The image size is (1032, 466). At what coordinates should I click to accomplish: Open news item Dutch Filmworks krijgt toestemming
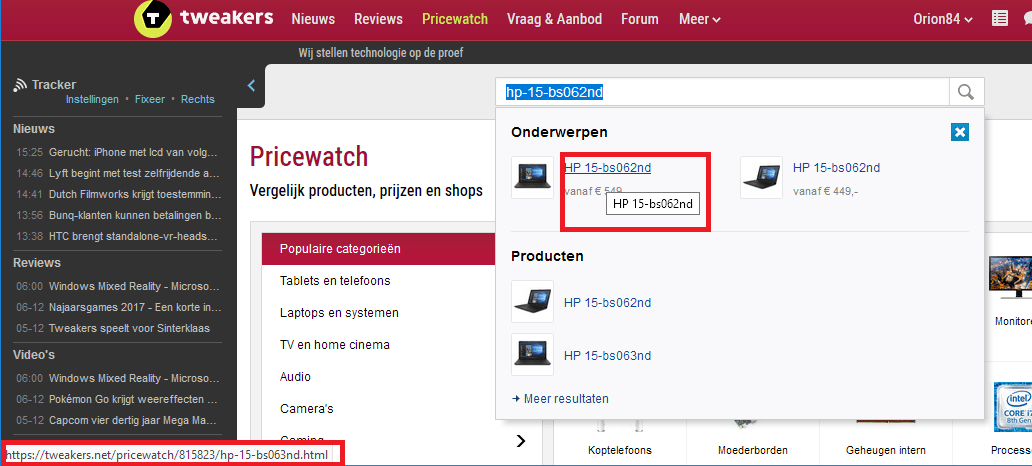[x=134, y=194]
